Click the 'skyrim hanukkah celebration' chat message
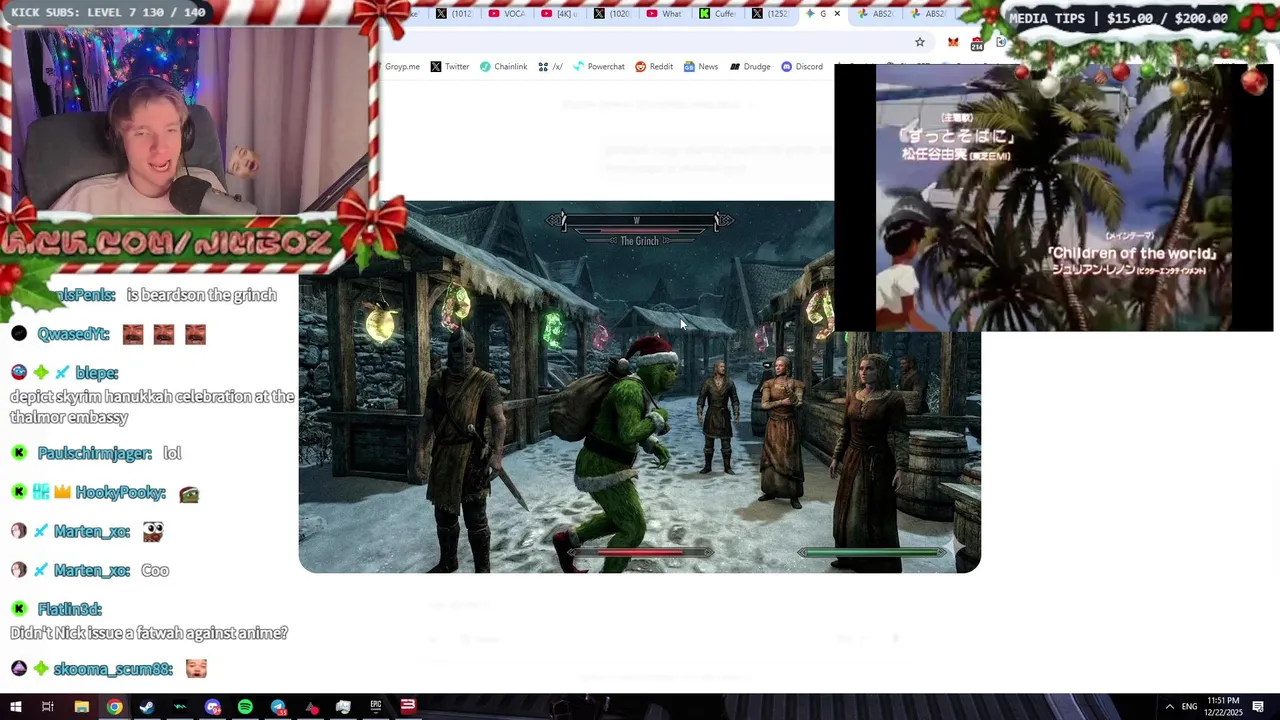Image resolution: width=1280 pixels, height=720 pixels. [x=152, y=407]
